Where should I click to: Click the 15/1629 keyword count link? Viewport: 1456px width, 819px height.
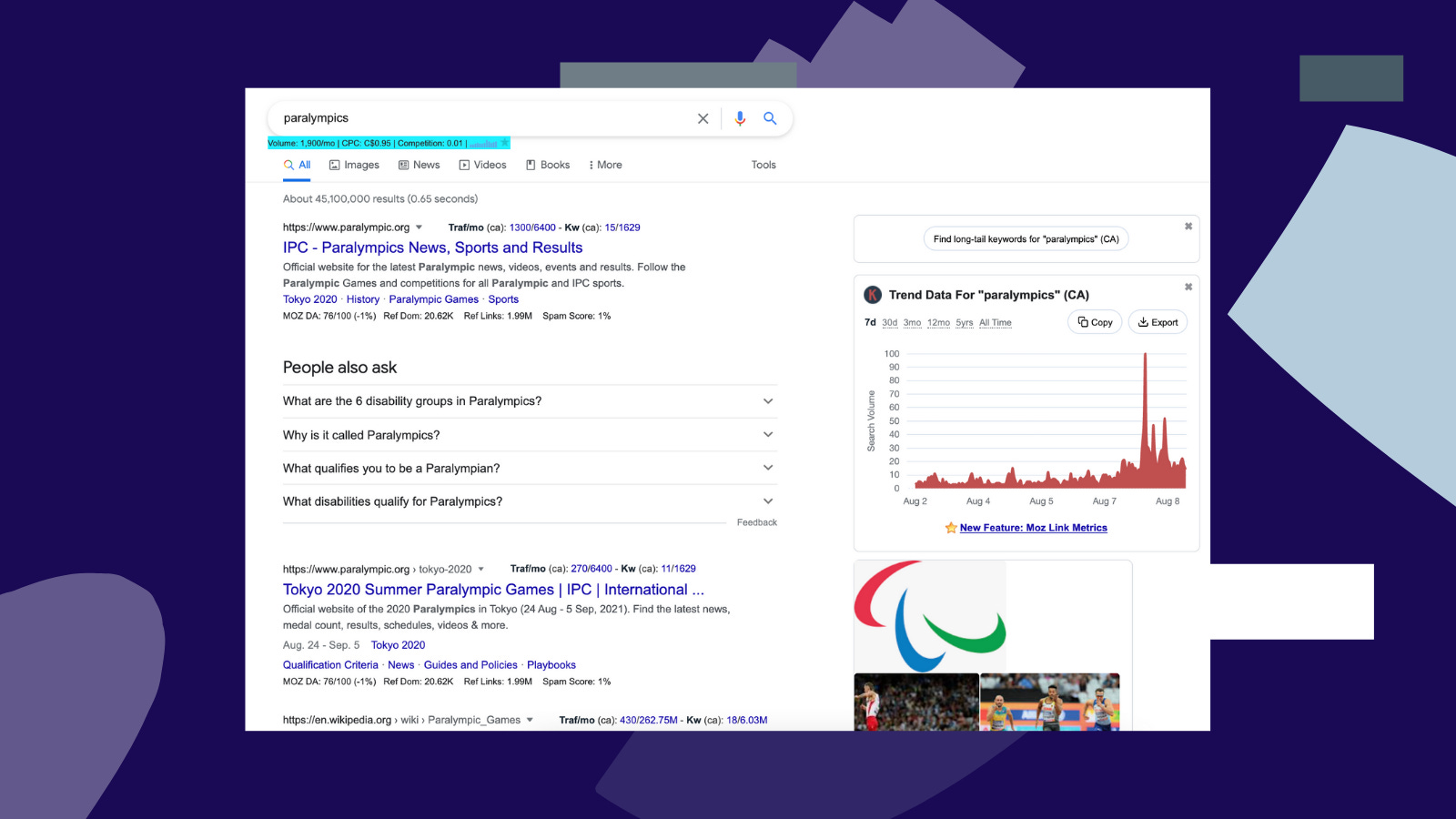[x=622, y=227]
